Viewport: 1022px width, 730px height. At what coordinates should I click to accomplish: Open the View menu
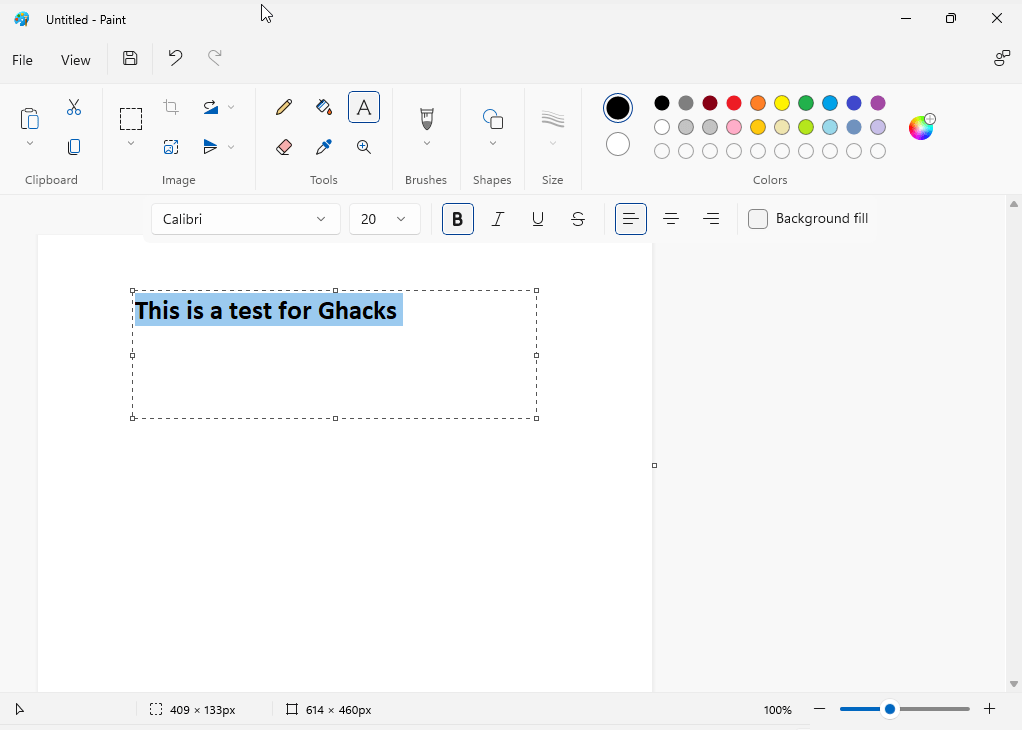pos(75,60)
